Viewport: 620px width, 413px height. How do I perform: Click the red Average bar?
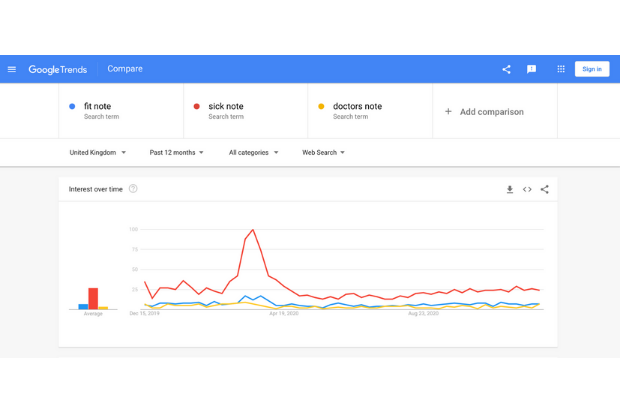pos(93,298)
